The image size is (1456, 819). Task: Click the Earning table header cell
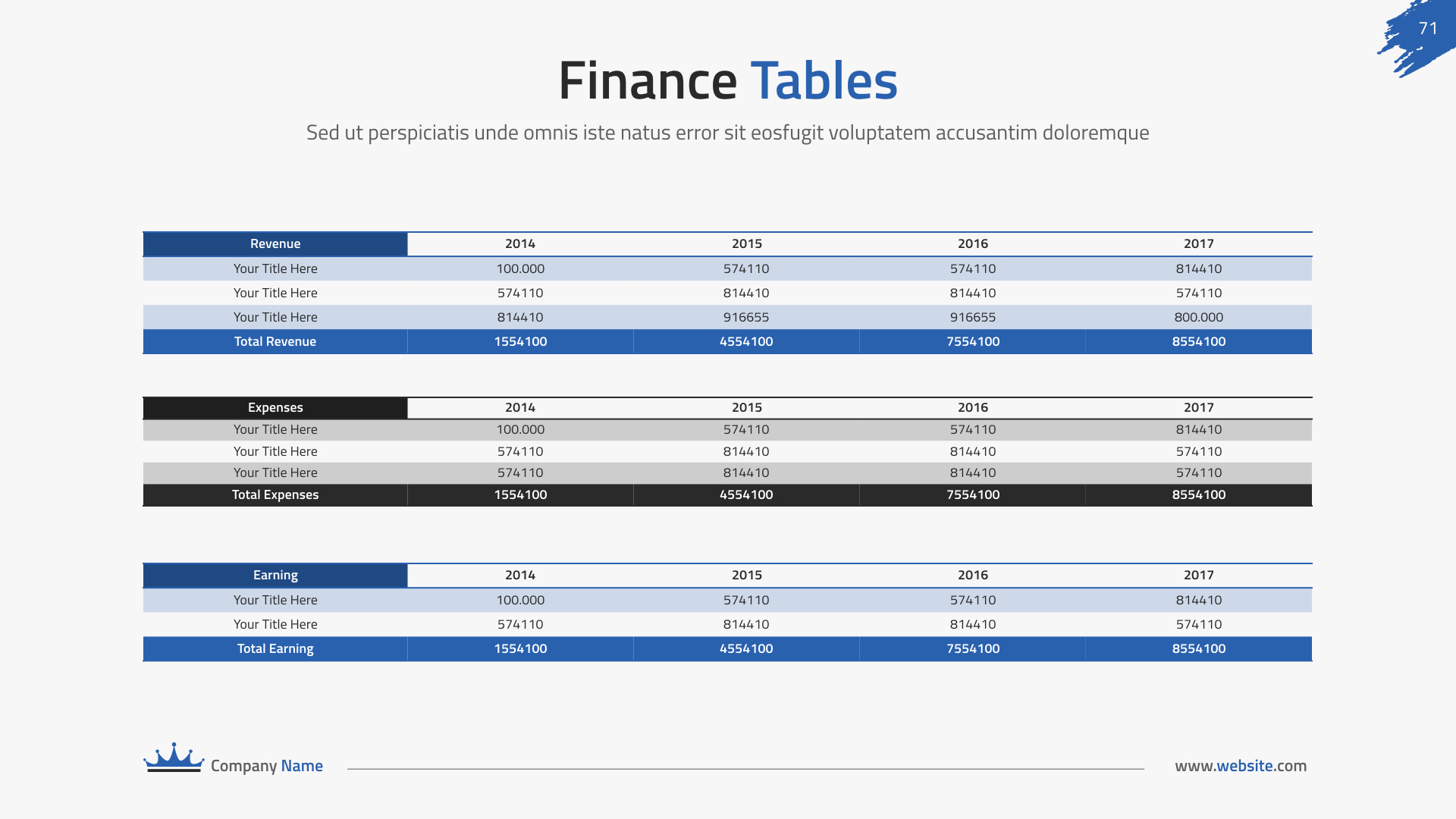[275, 576]
